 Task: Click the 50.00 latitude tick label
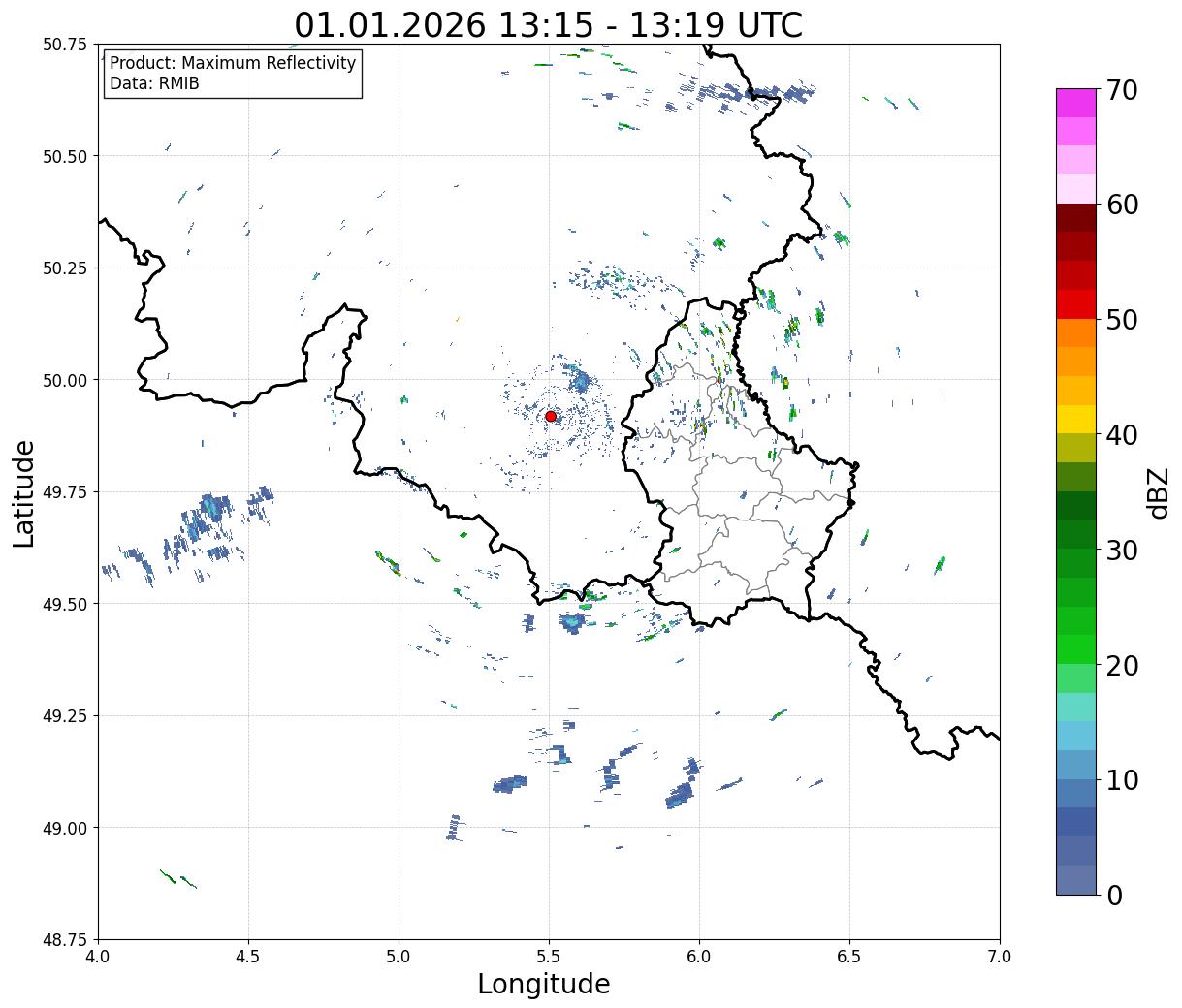pos(65,380)
